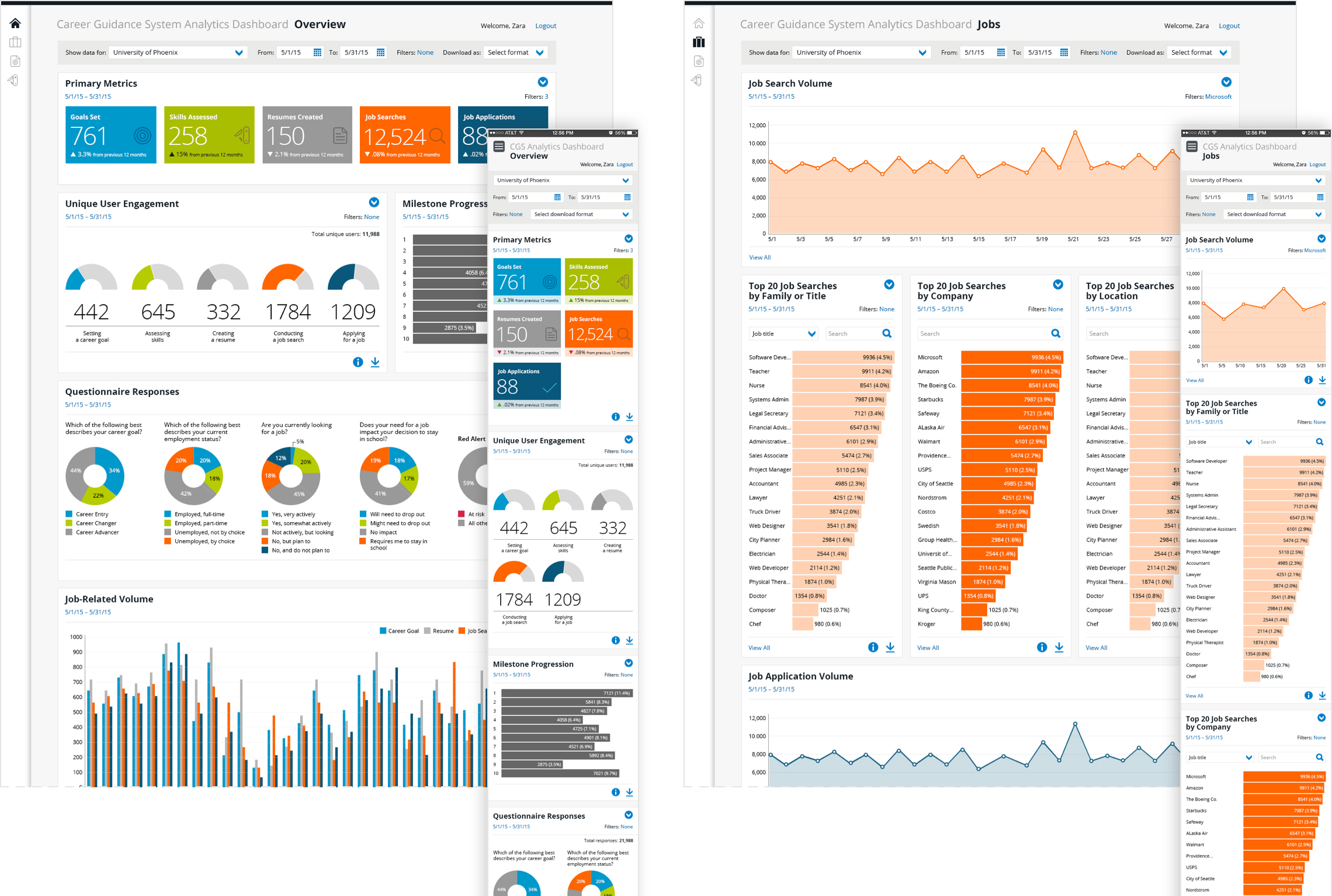Image resolution: width=1332 pixels, height=896 pixels.
Task: Collapse Job Search Volume desktop panel
Action: click(x=1226, y=82)
